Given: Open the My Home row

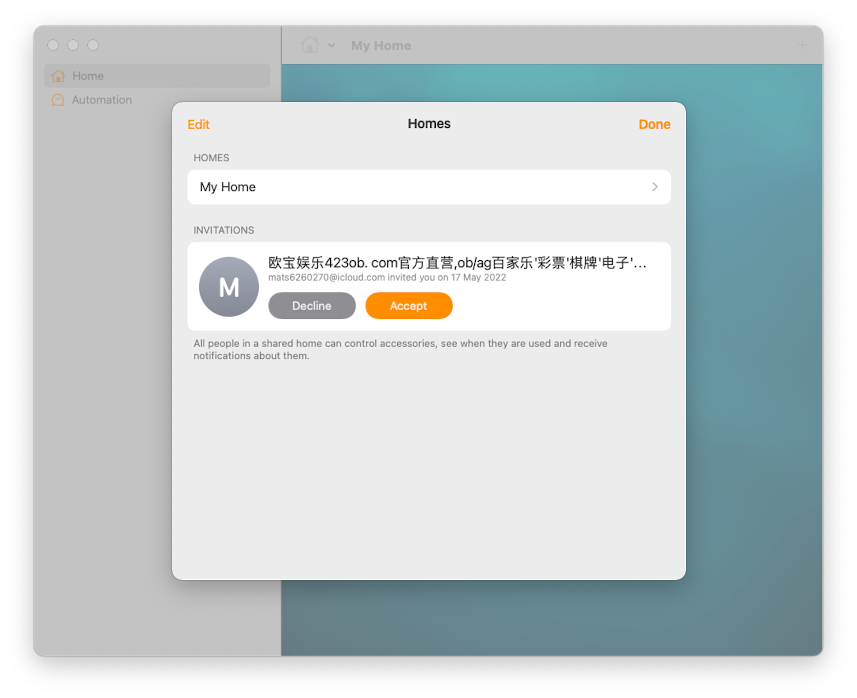Looking at the screenshot, I should (429, 187).
